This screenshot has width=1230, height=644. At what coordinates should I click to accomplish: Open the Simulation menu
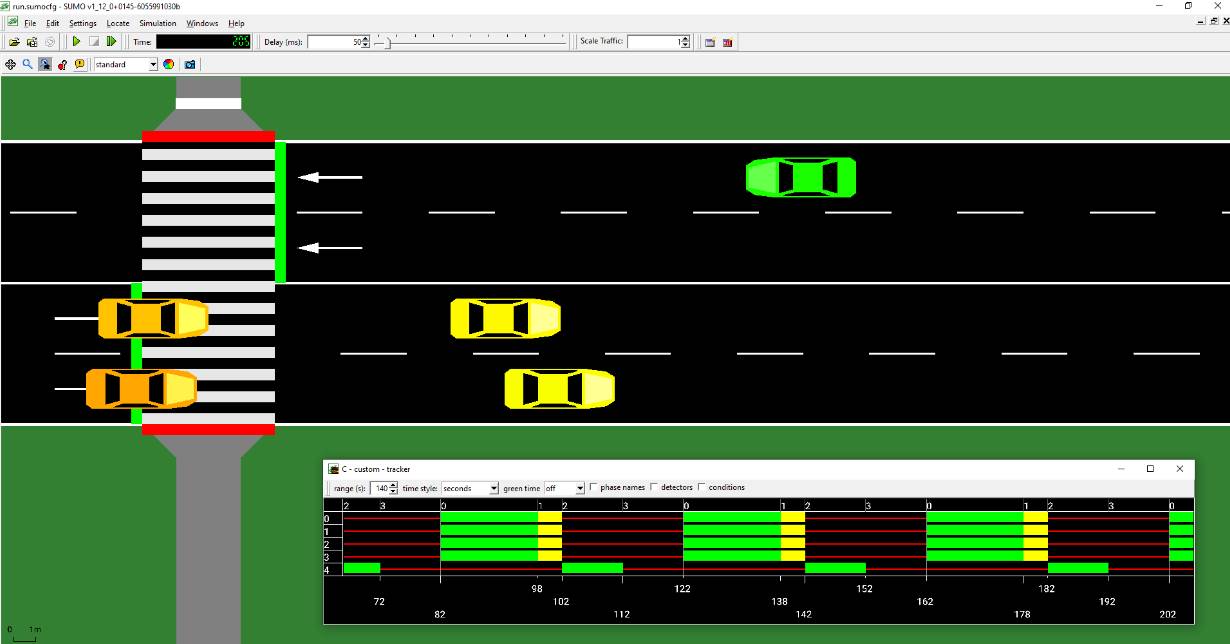coord(158,23)
